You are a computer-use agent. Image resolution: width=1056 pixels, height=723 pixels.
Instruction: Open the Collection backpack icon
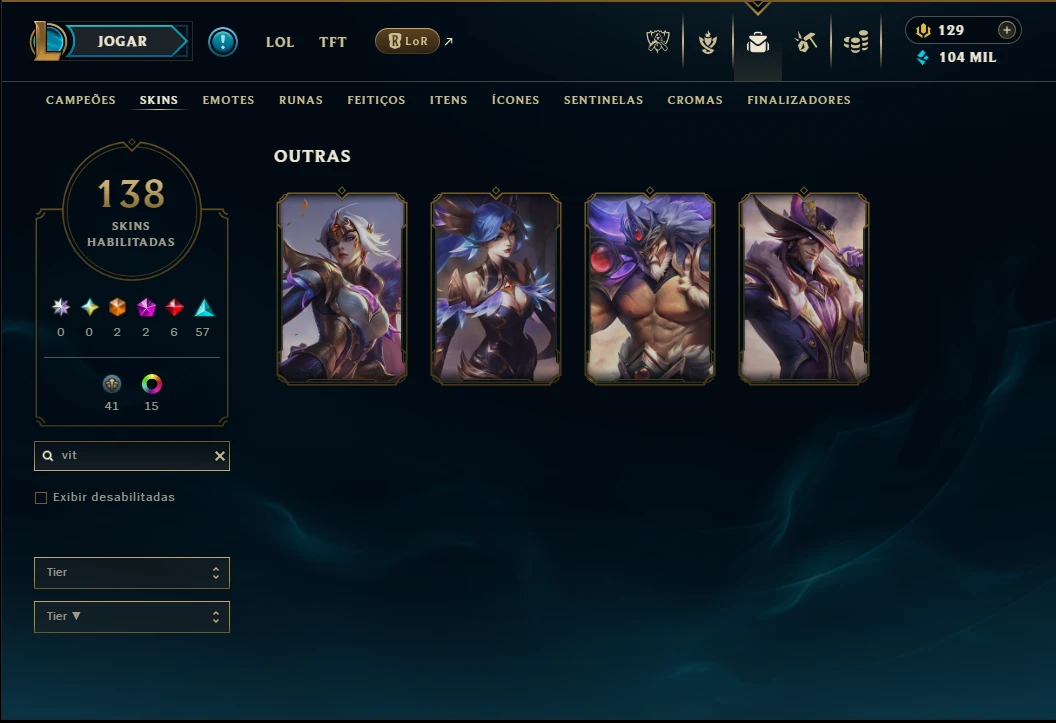(758, 42)
